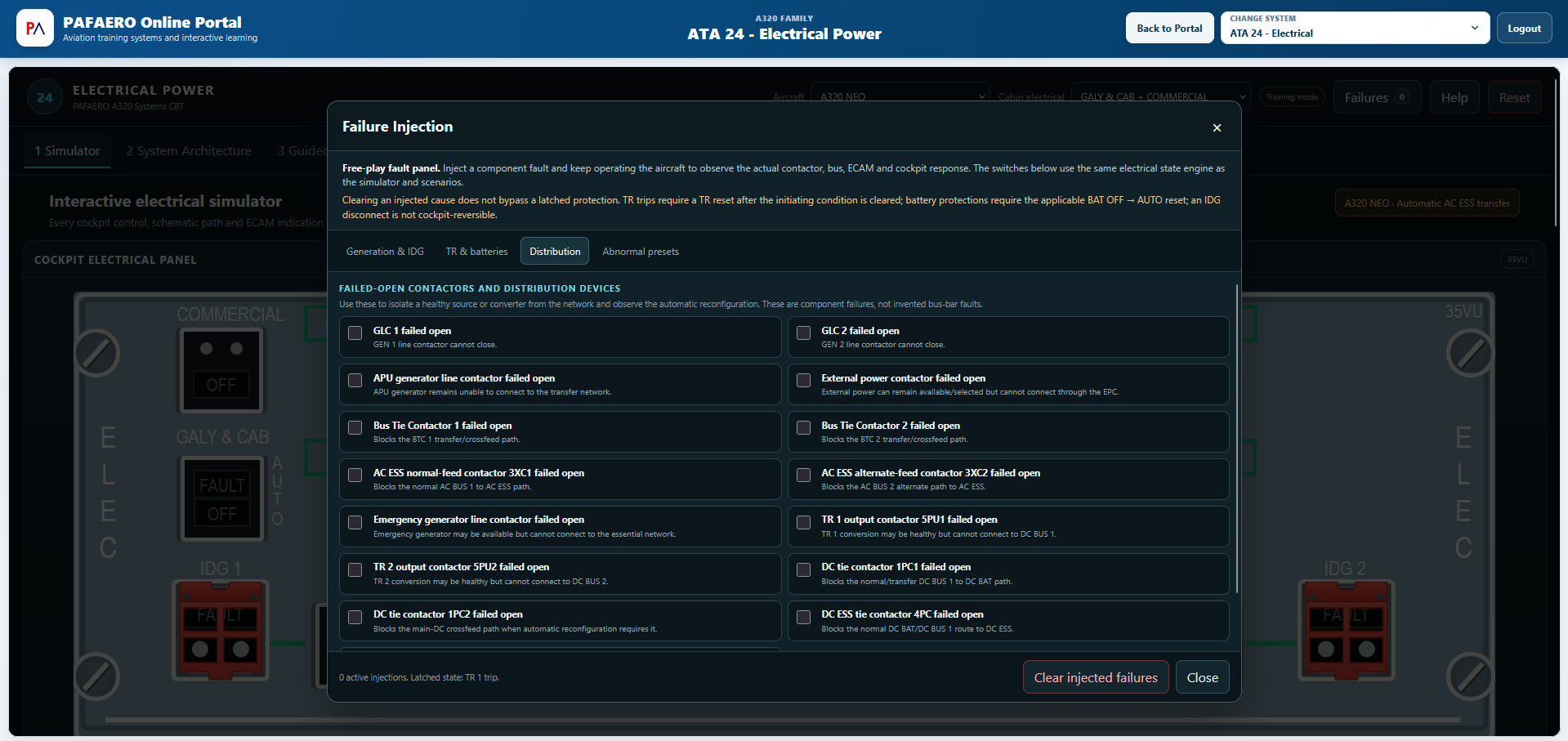Check Bus Tie Contactor 2 failed open
Viewport: 1568px width, 741px height.
point(804,428)
